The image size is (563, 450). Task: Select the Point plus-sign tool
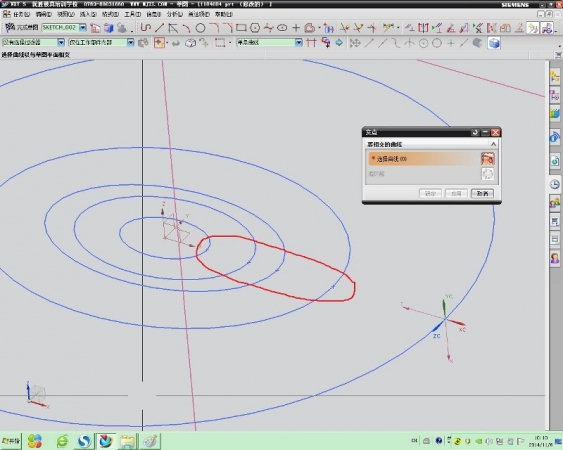[296, 28]
